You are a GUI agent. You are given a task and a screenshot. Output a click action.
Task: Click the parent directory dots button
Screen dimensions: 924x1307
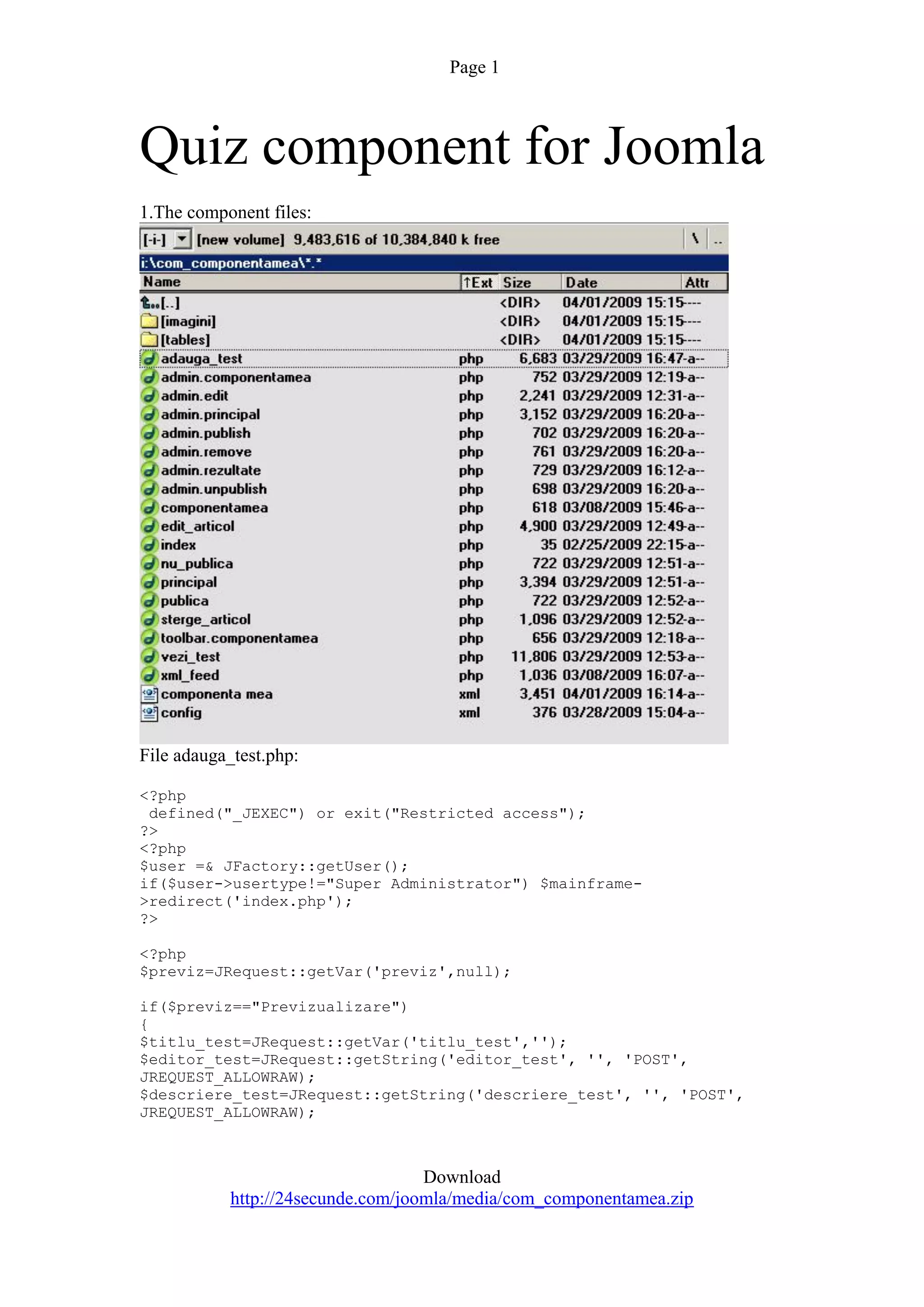(x=718, y=239)
